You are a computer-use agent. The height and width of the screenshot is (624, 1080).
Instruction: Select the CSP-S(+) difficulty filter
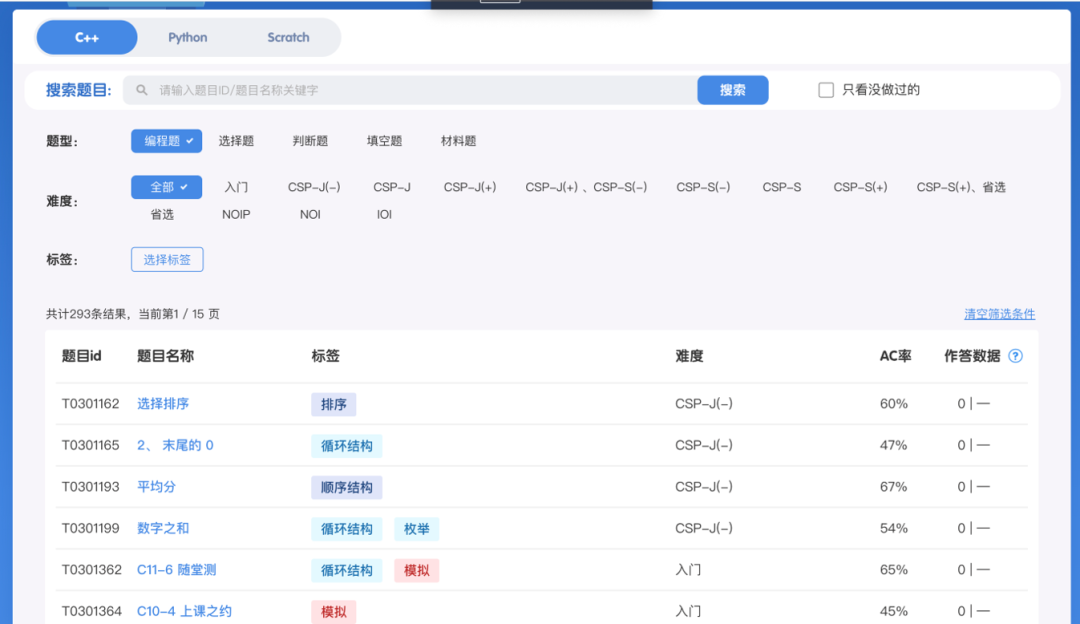[860, 187]
